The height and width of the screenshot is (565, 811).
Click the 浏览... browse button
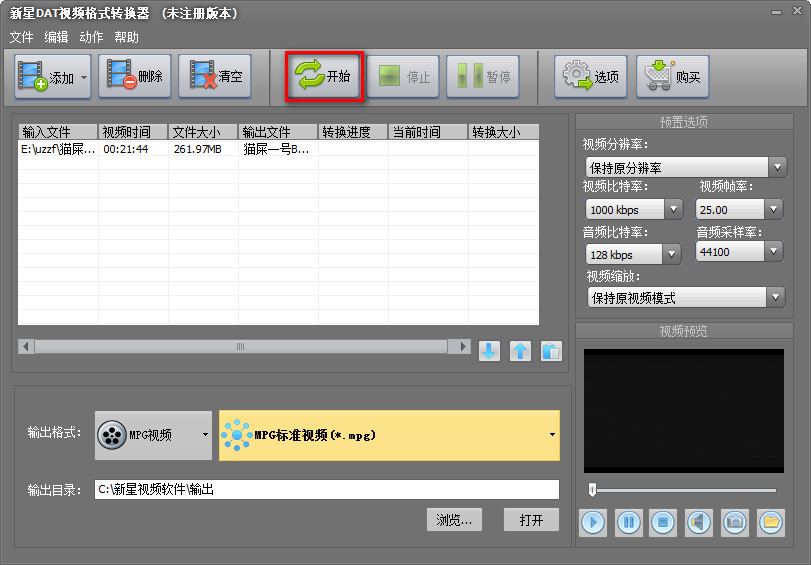pos(454,519)
